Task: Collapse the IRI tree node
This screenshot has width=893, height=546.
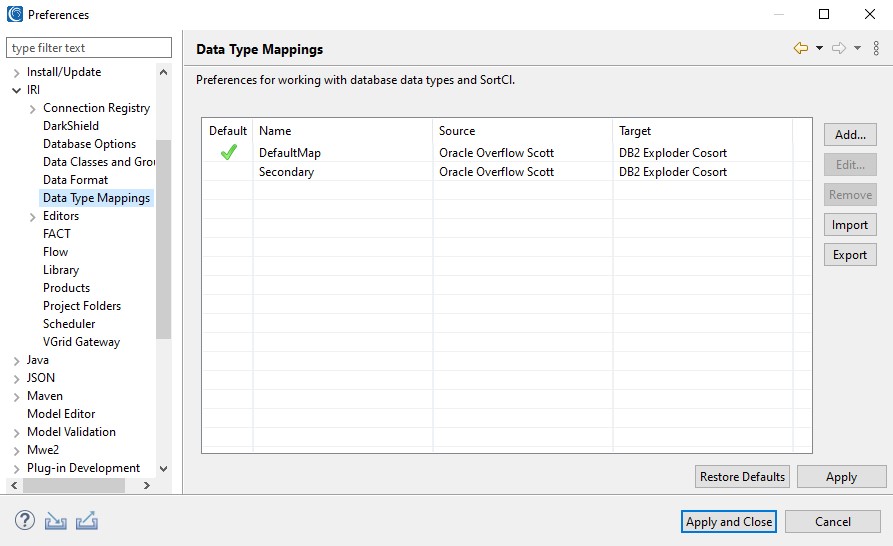Action: coord(16,90)
